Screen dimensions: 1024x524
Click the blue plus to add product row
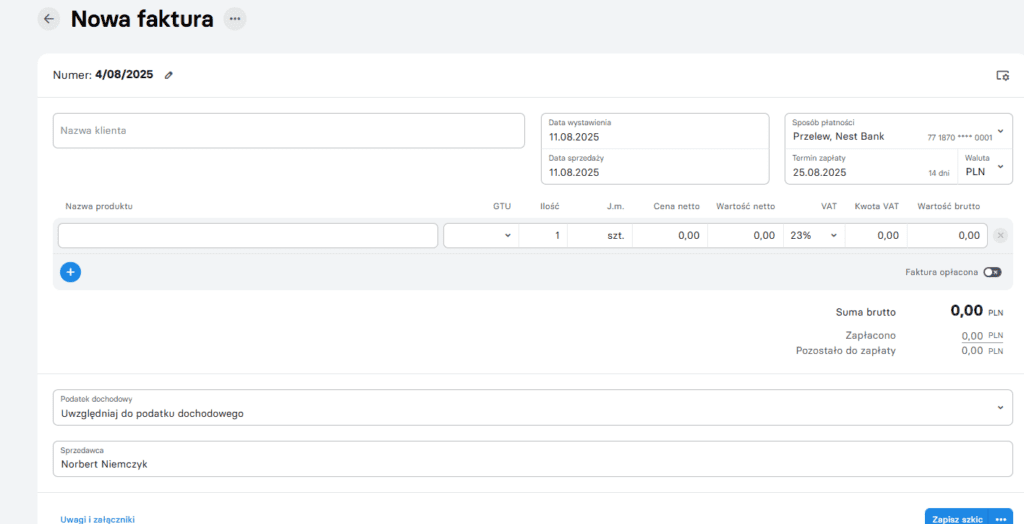click(70, 272)
